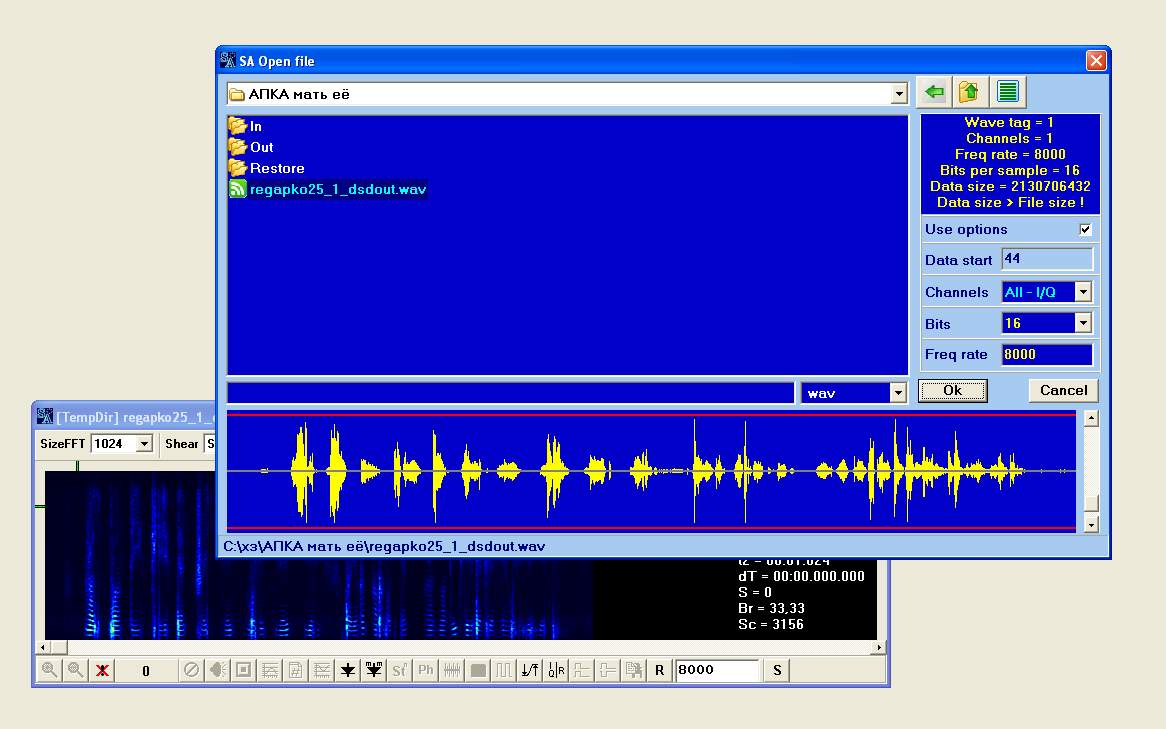Screen dimensions: 1166x729
Task: Click the 'Freq rate = 8000' info line
Action: [1010, 154]
